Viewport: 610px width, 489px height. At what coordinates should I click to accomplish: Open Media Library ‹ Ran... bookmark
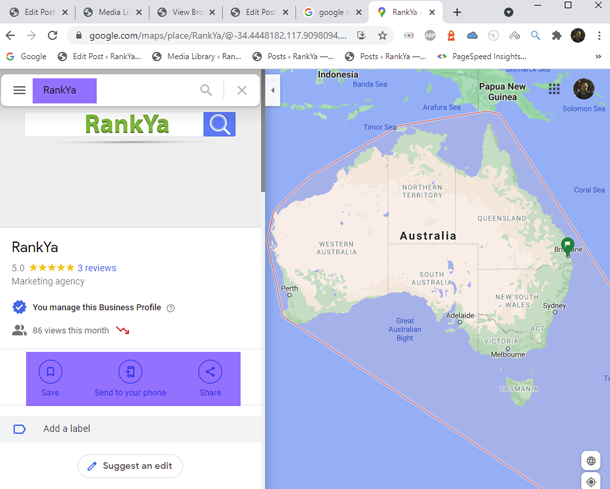(197, 56)
